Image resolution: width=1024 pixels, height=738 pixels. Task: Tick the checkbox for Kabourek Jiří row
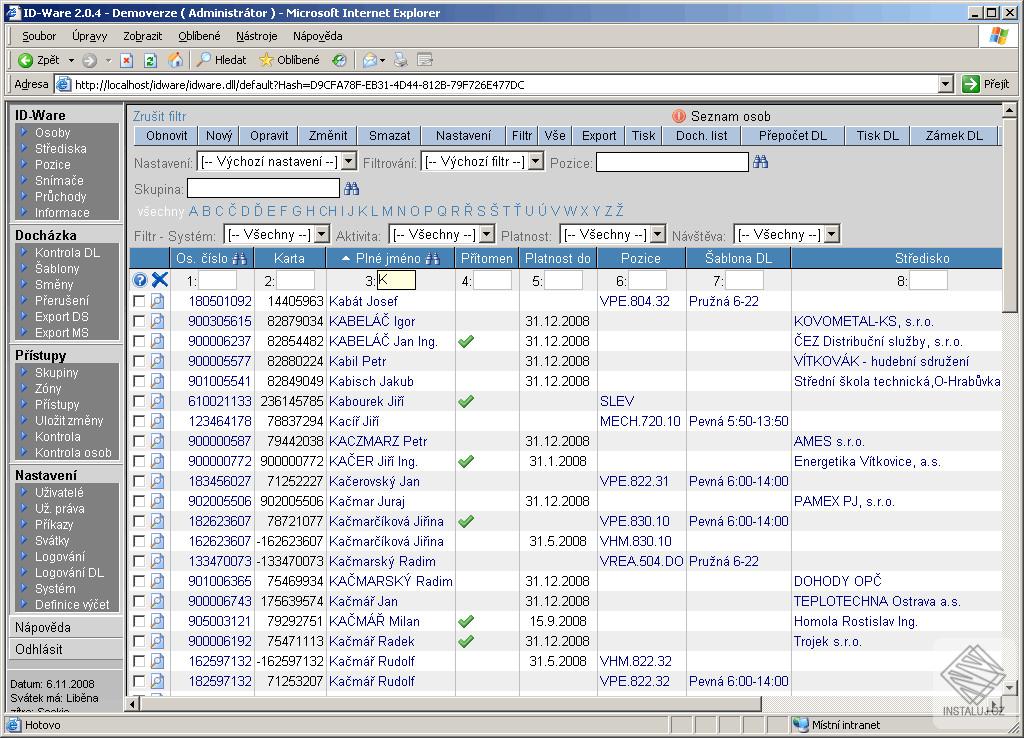[139, 401]
